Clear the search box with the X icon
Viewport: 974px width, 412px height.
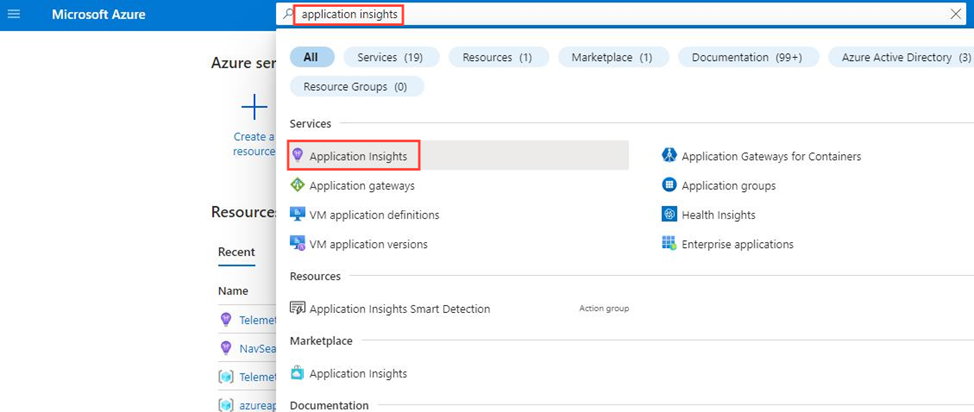coord(956,14)
